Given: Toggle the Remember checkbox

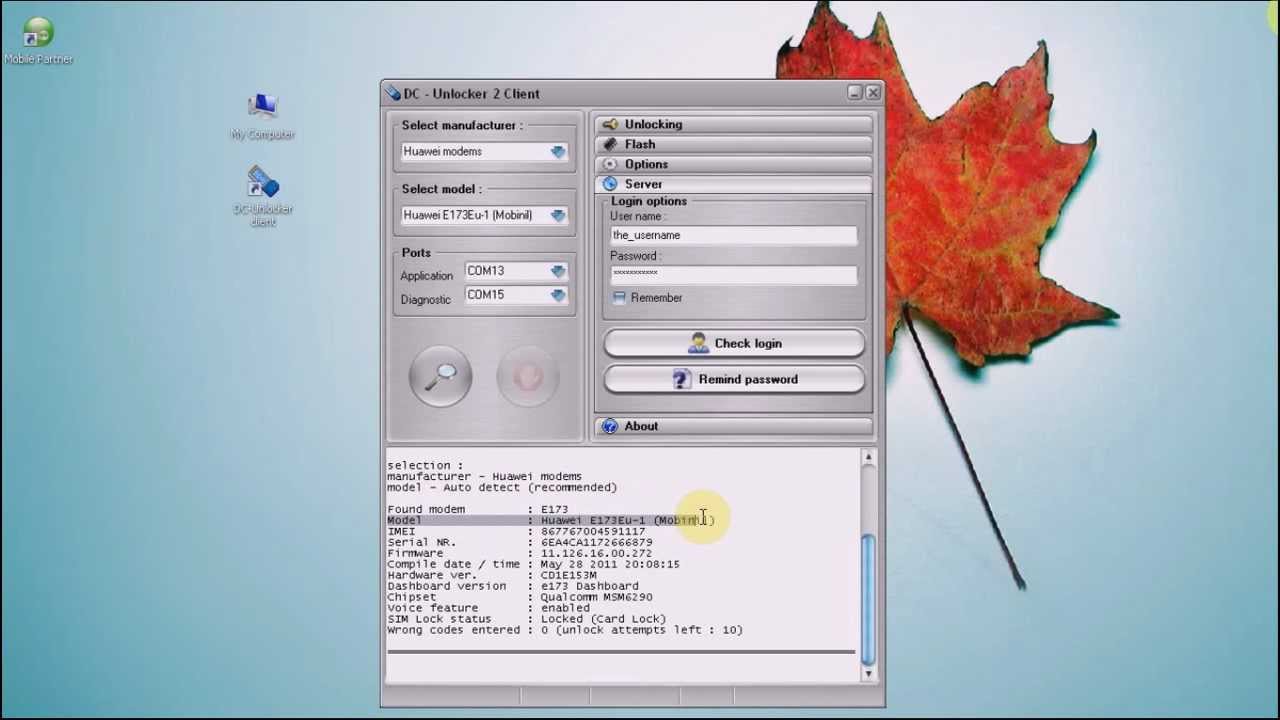Looking at the screenshot, I should [x=619, y=298].
